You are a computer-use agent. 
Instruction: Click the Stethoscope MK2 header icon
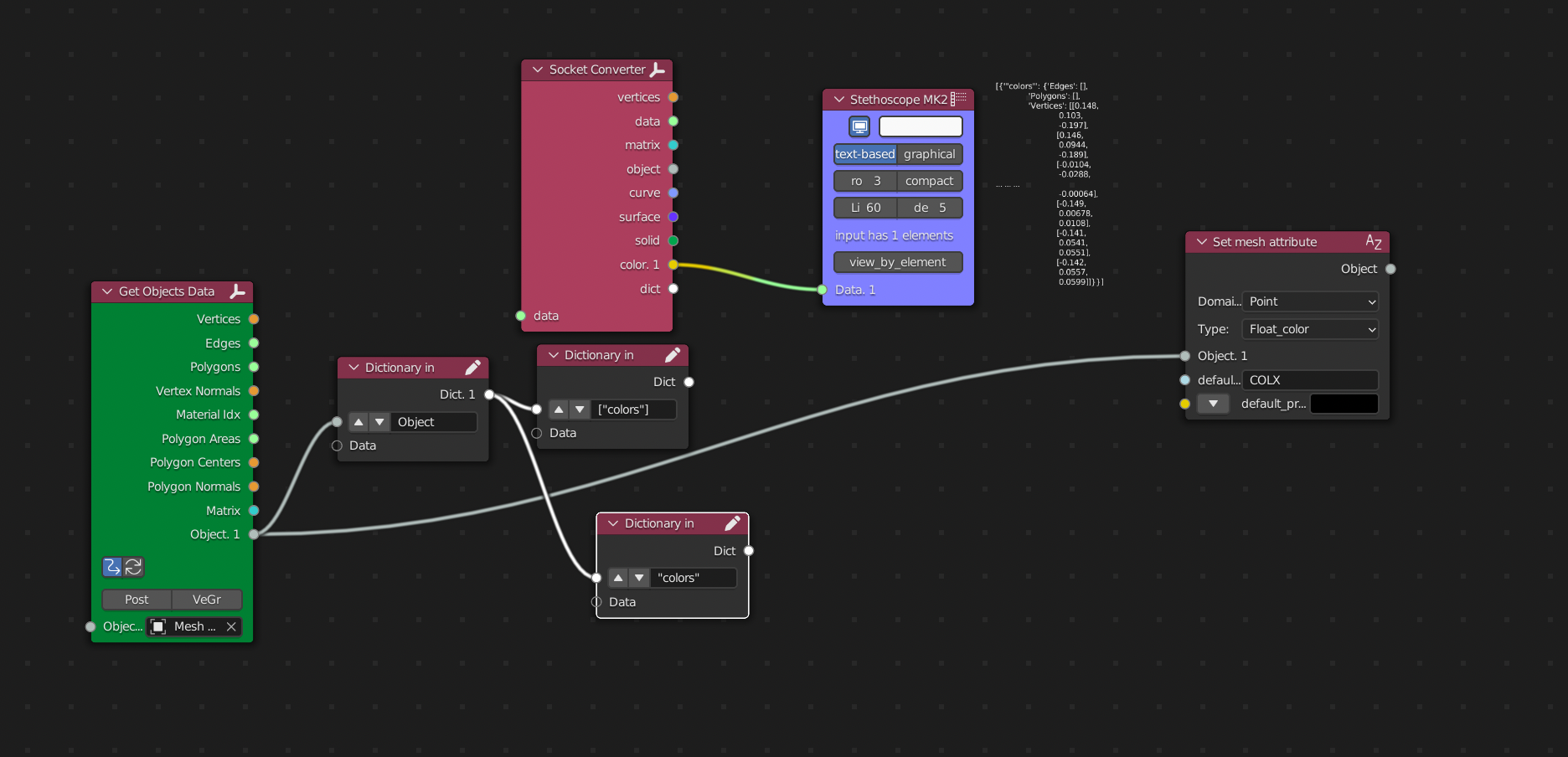(x=959, y=99)
